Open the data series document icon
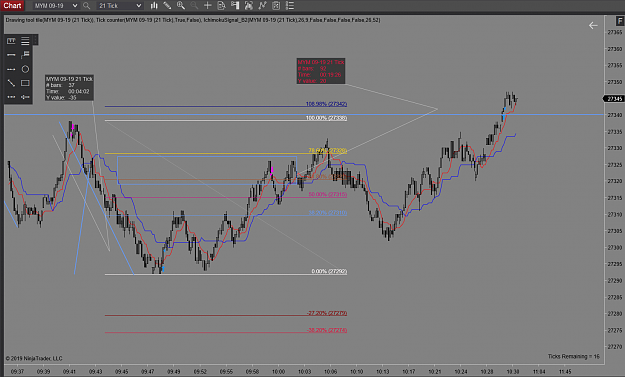This screenshot has width=625, height=377. coord(221,6)
